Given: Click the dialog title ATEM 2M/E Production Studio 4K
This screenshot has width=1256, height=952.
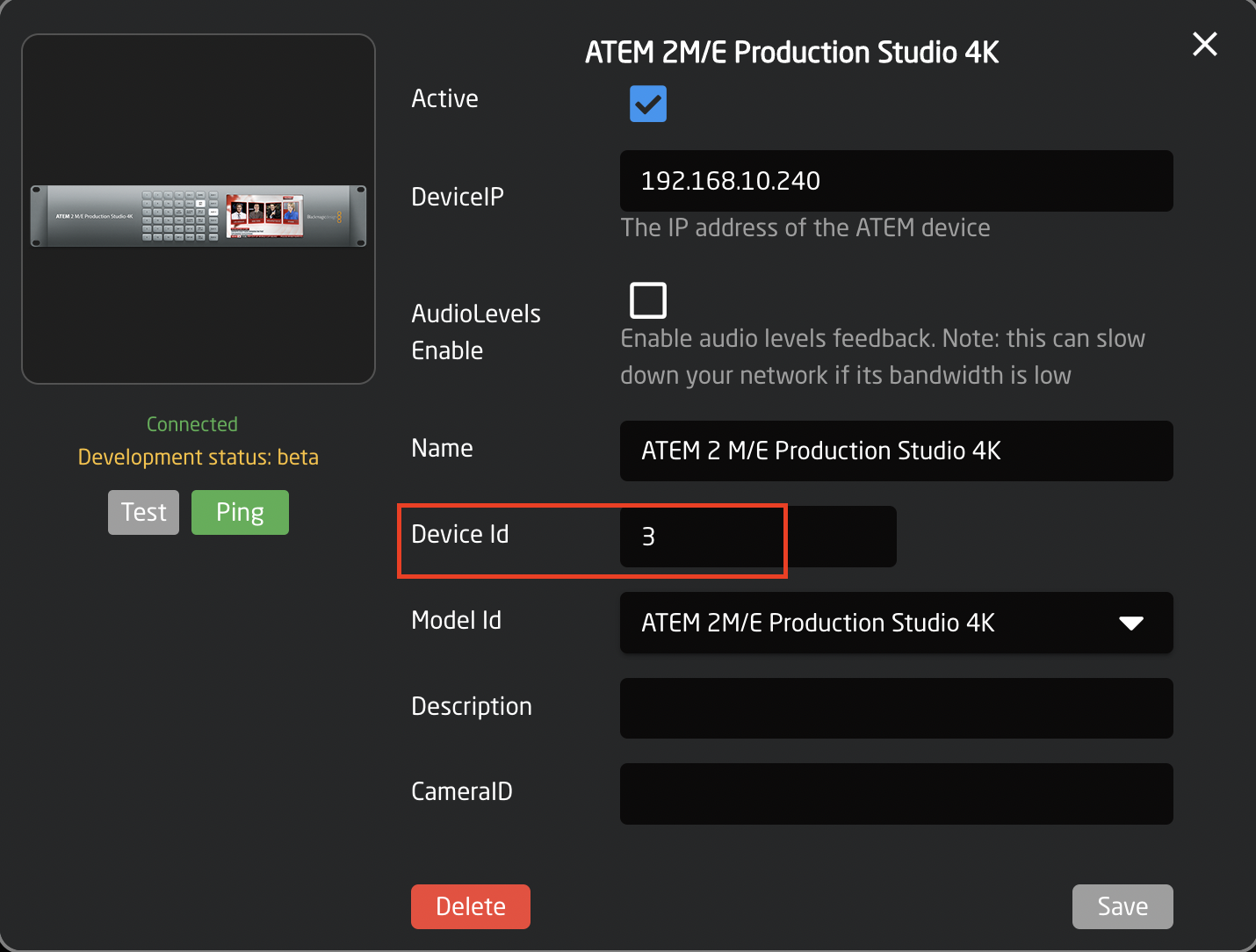Looking at the screenshot, I should pyautogui.click(x=792, y=53).
